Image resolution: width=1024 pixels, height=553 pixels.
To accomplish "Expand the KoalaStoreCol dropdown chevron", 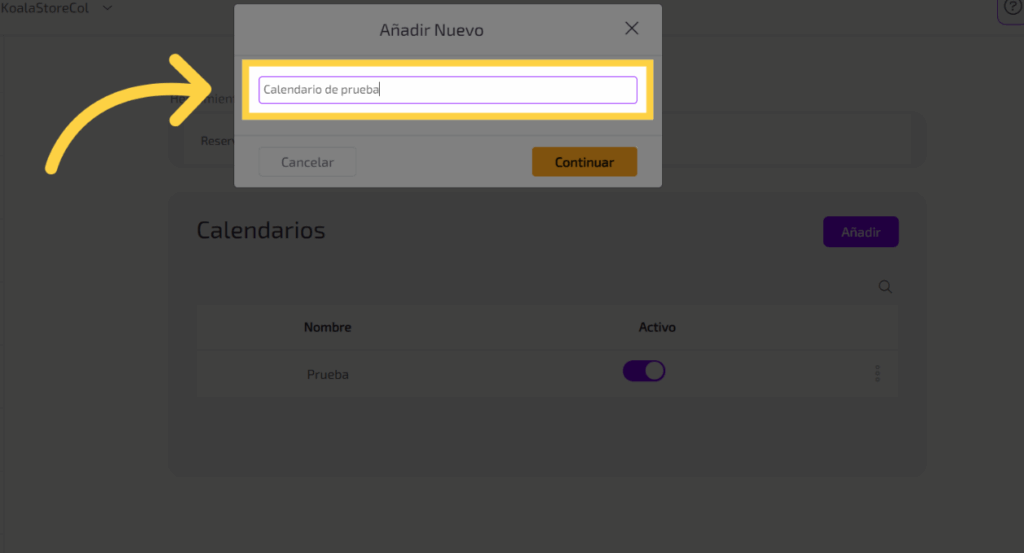I will click(x=107, y=8).
